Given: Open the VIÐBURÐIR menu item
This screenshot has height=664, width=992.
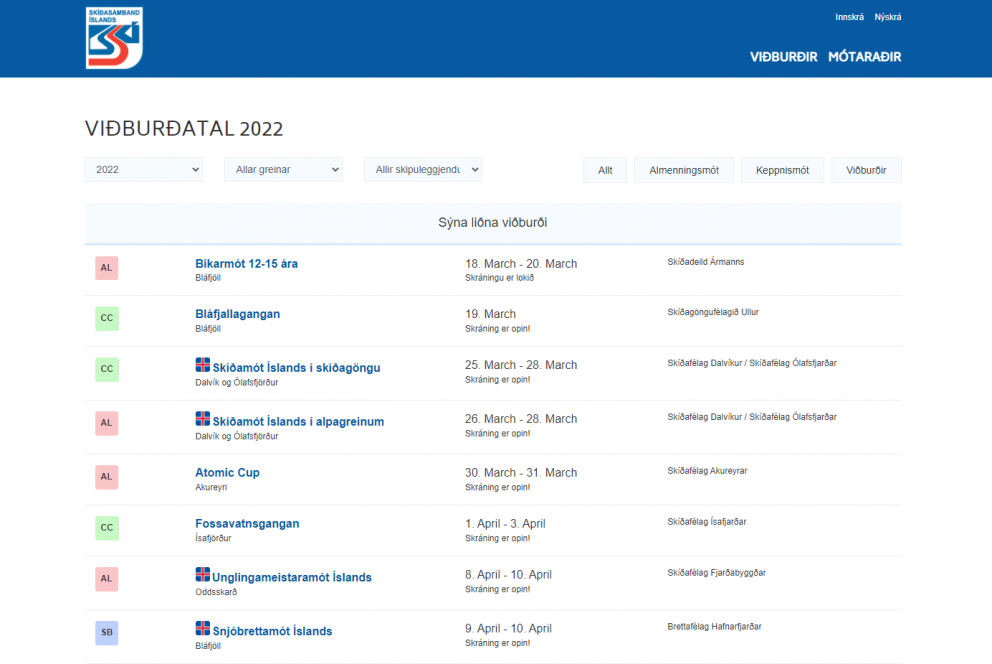Looking at the screenshot, I should coord(784,57).
